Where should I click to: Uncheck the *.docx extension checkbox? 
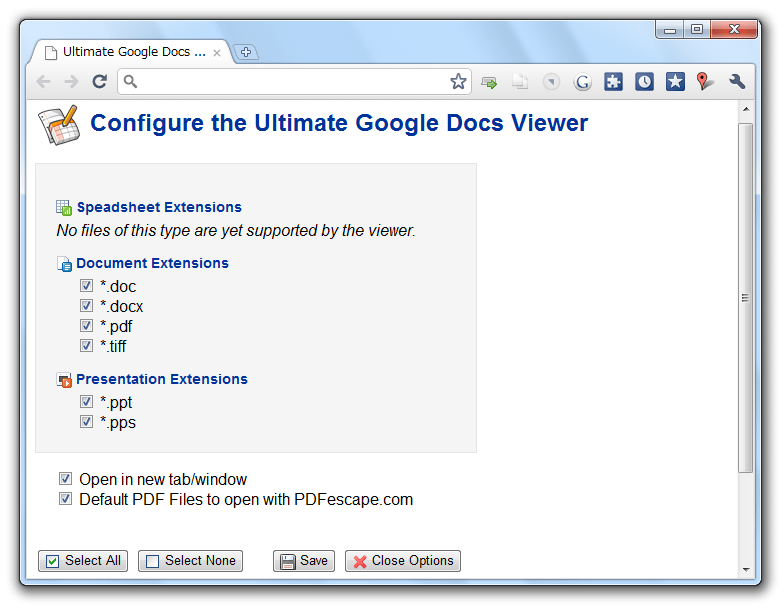click(86, 306)
